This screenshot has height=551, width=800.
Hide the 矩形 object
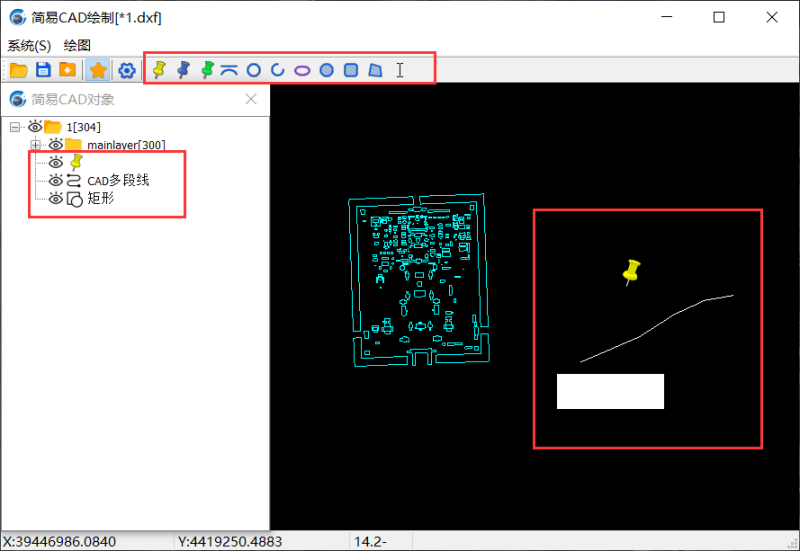pyautogui.click(x=56, y=198)
